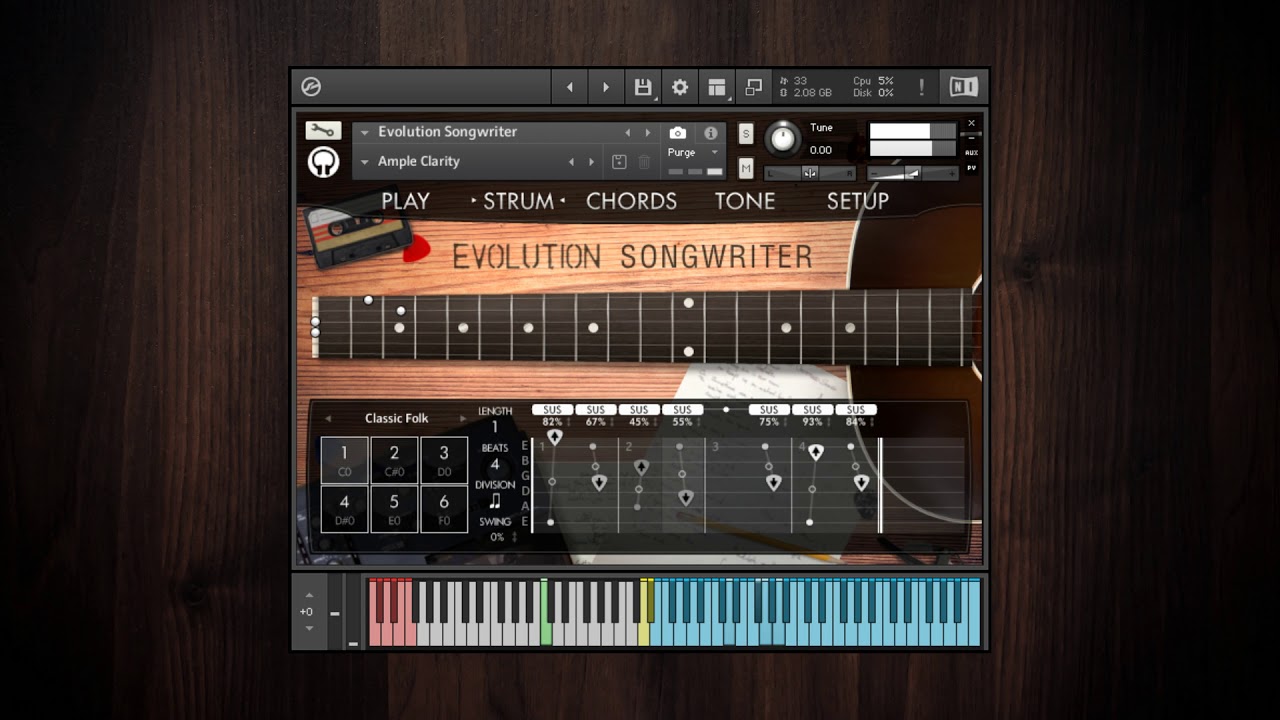The width and height of the screenshot is (1280, 720).
Task: Click the Tune value field 0.00
Action: pos(821,150)
